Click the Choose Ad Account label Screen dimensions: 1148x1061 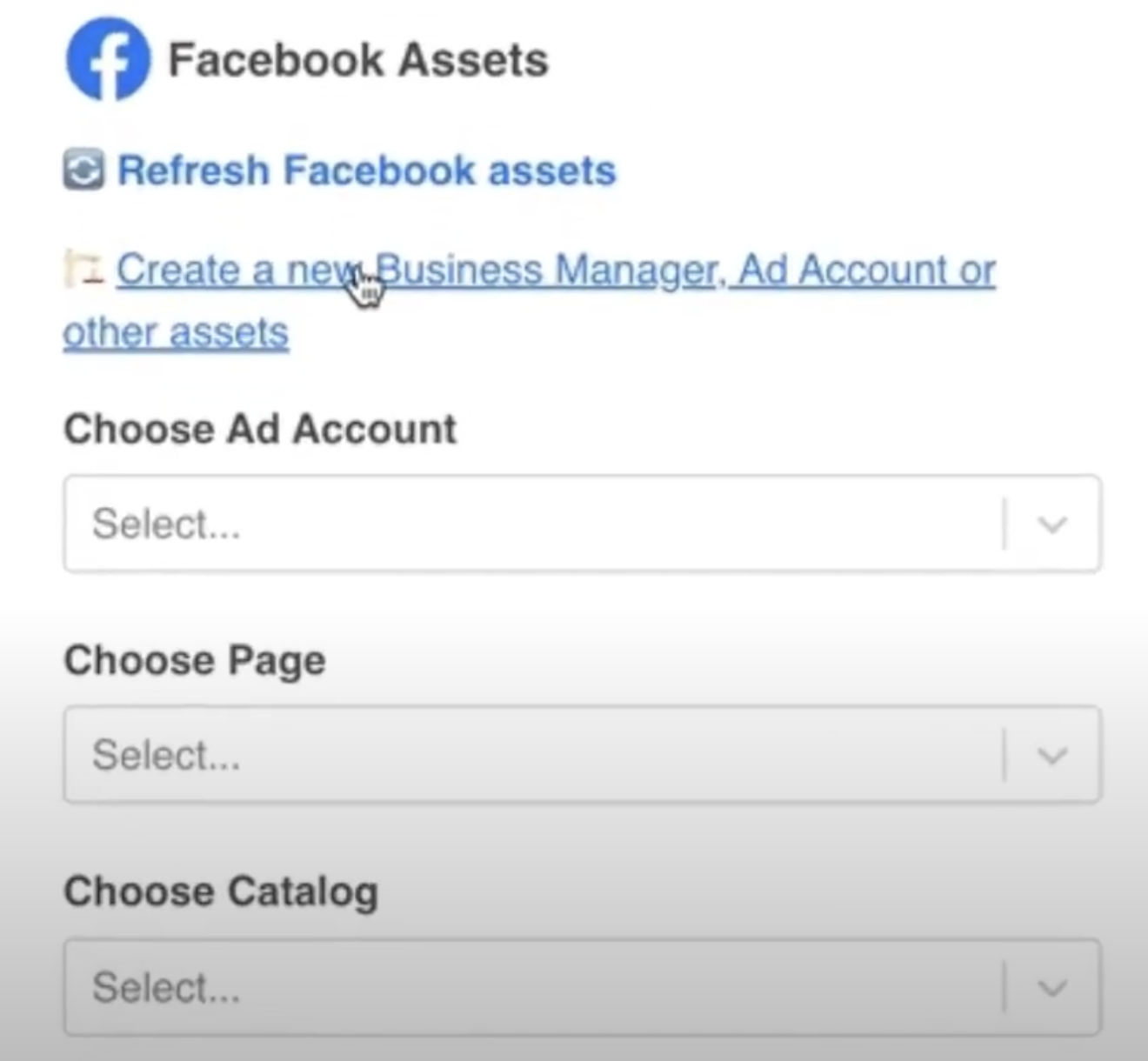pos(260,429)
